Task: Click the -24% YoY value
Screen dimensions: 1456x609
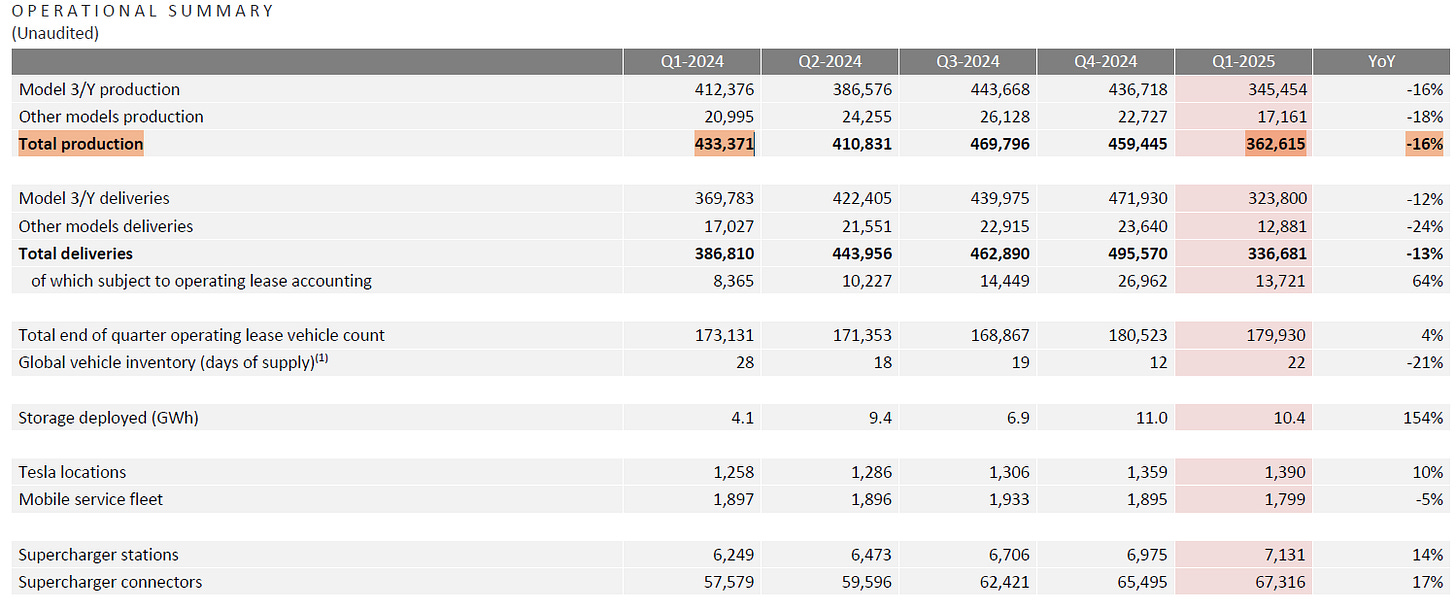Action: [x=1424, y=226]
